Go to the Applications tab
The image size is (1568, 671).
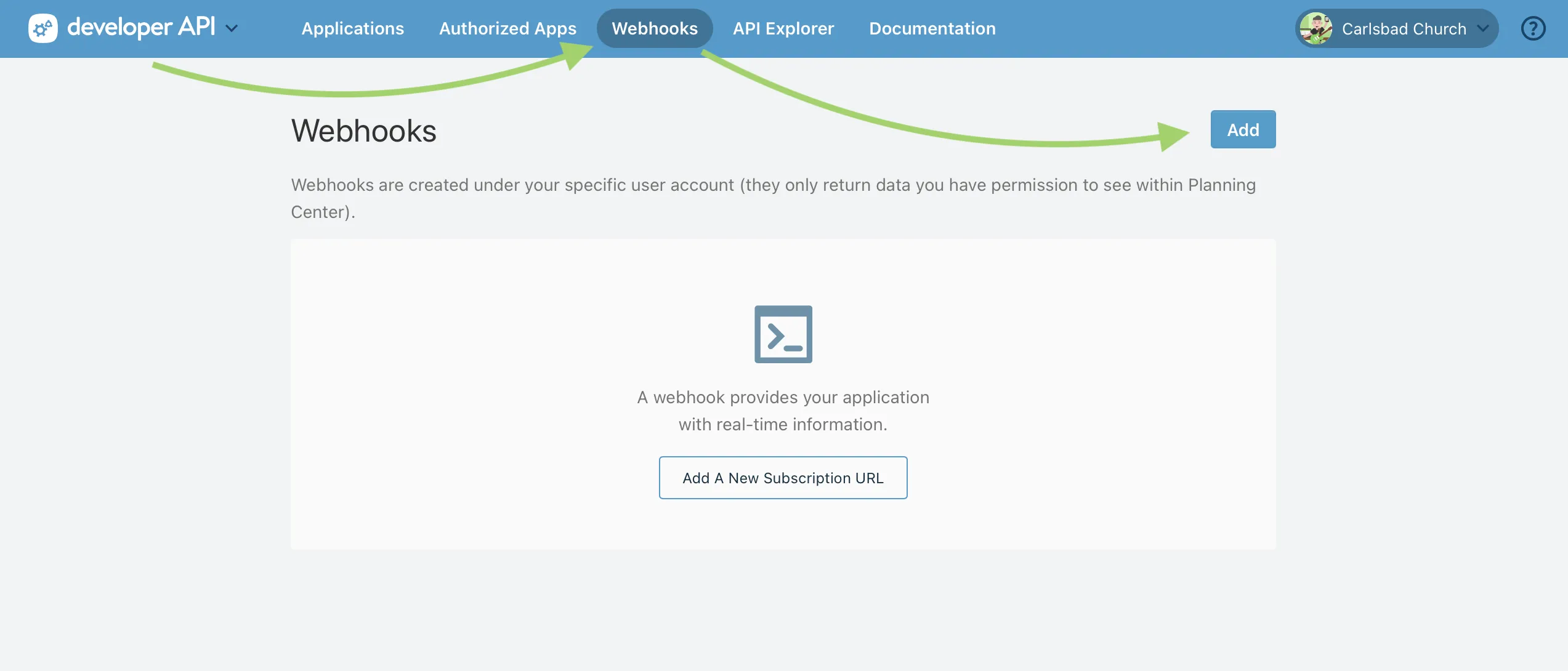[352, 28]
